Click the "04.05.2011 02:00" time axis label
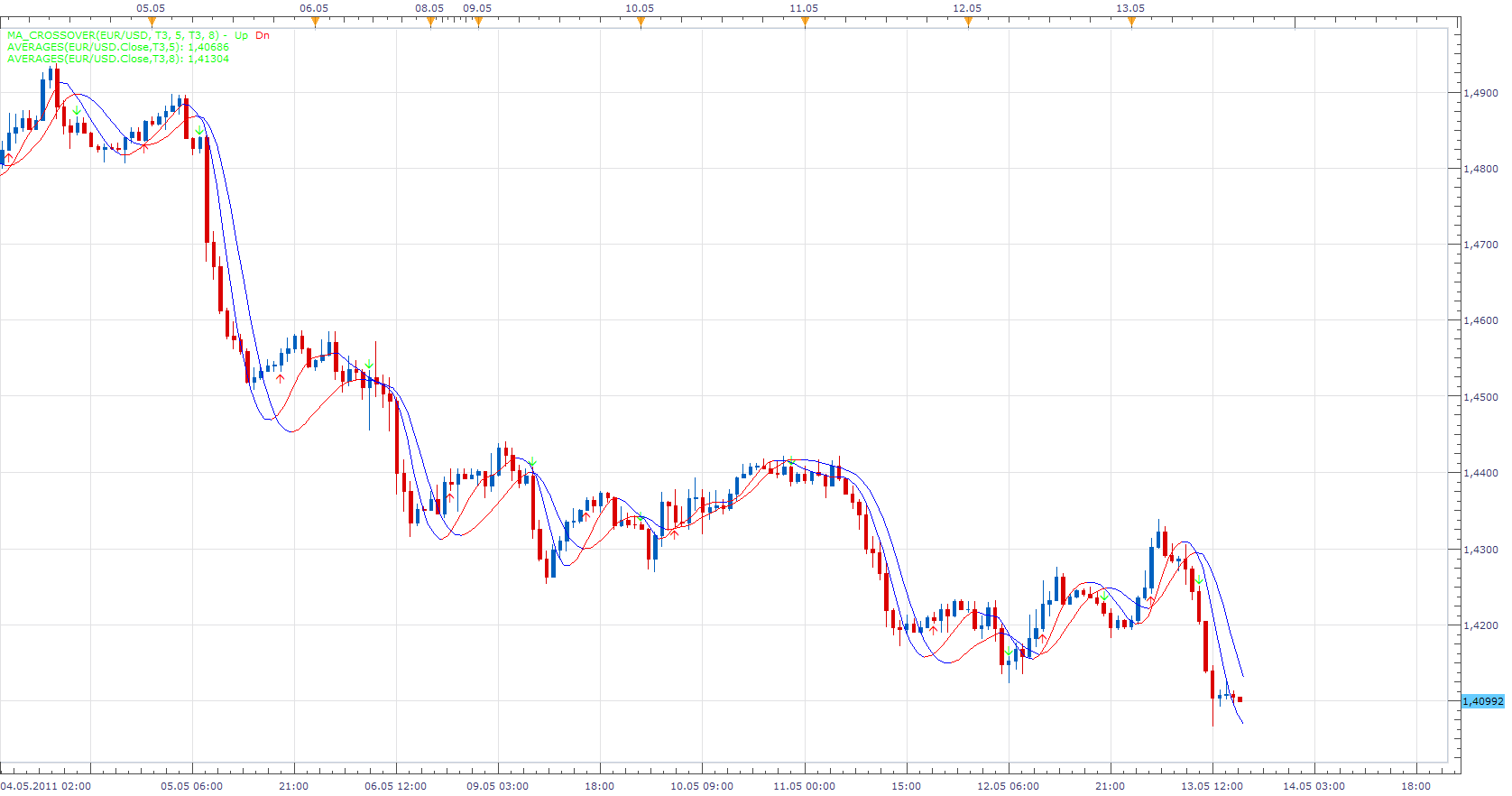1512x796 pixels. pyautogui.click(x=46, y=786)
